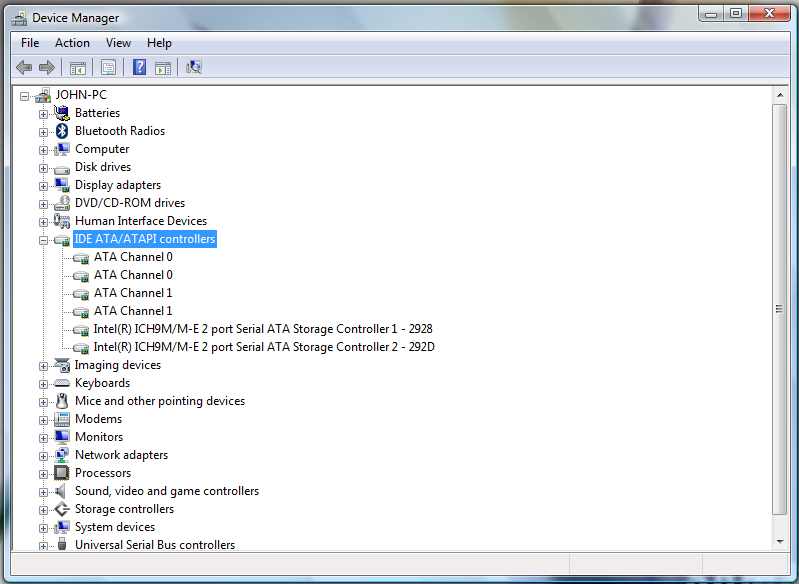Expand the Processors node
Image resolution: width=799 pixels, height=584 pixels.
[x=43, y=474]
